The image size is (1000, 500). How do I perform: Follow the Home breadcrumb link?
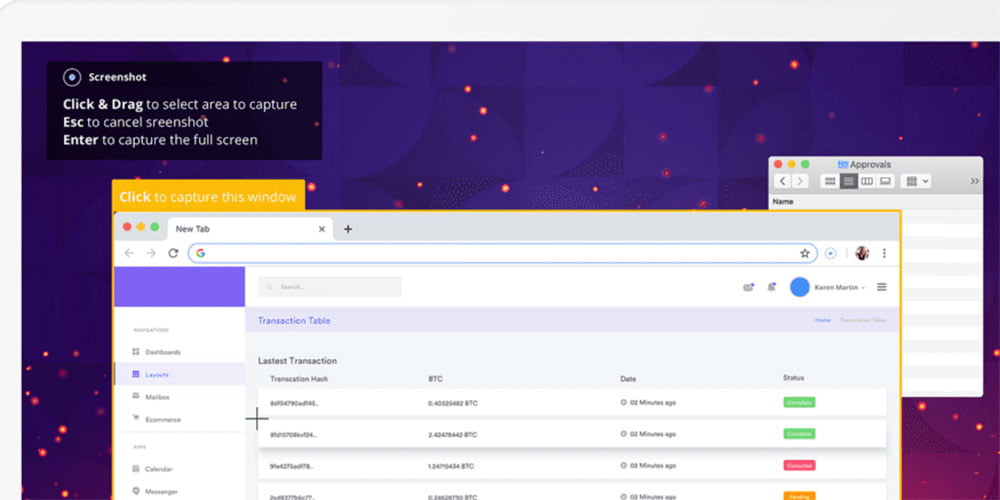(823, 320)
